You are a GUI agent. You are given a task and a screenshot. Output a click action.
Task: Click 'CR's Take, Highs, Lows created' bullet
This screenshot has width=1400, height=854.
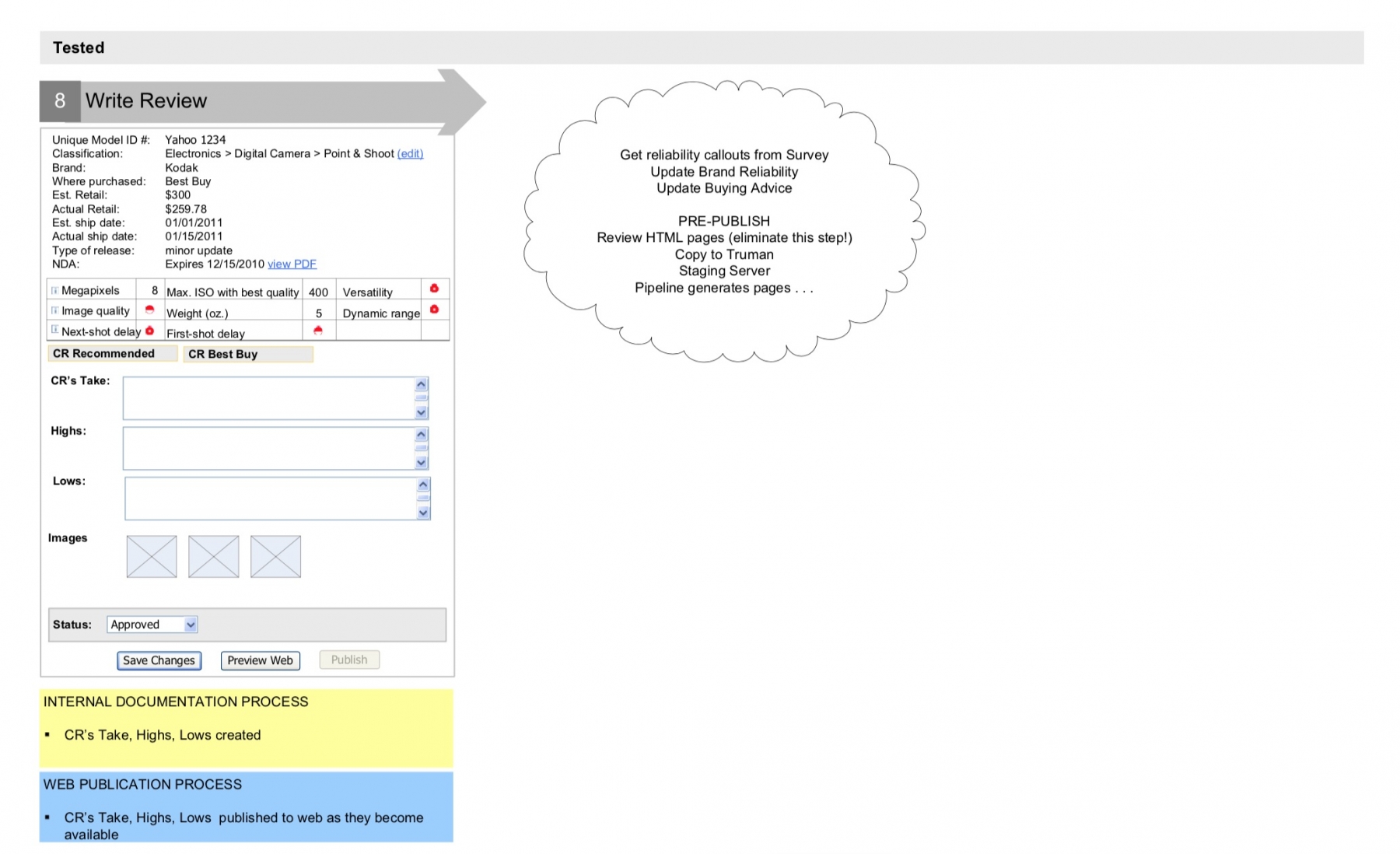click(x=163, y=735)
